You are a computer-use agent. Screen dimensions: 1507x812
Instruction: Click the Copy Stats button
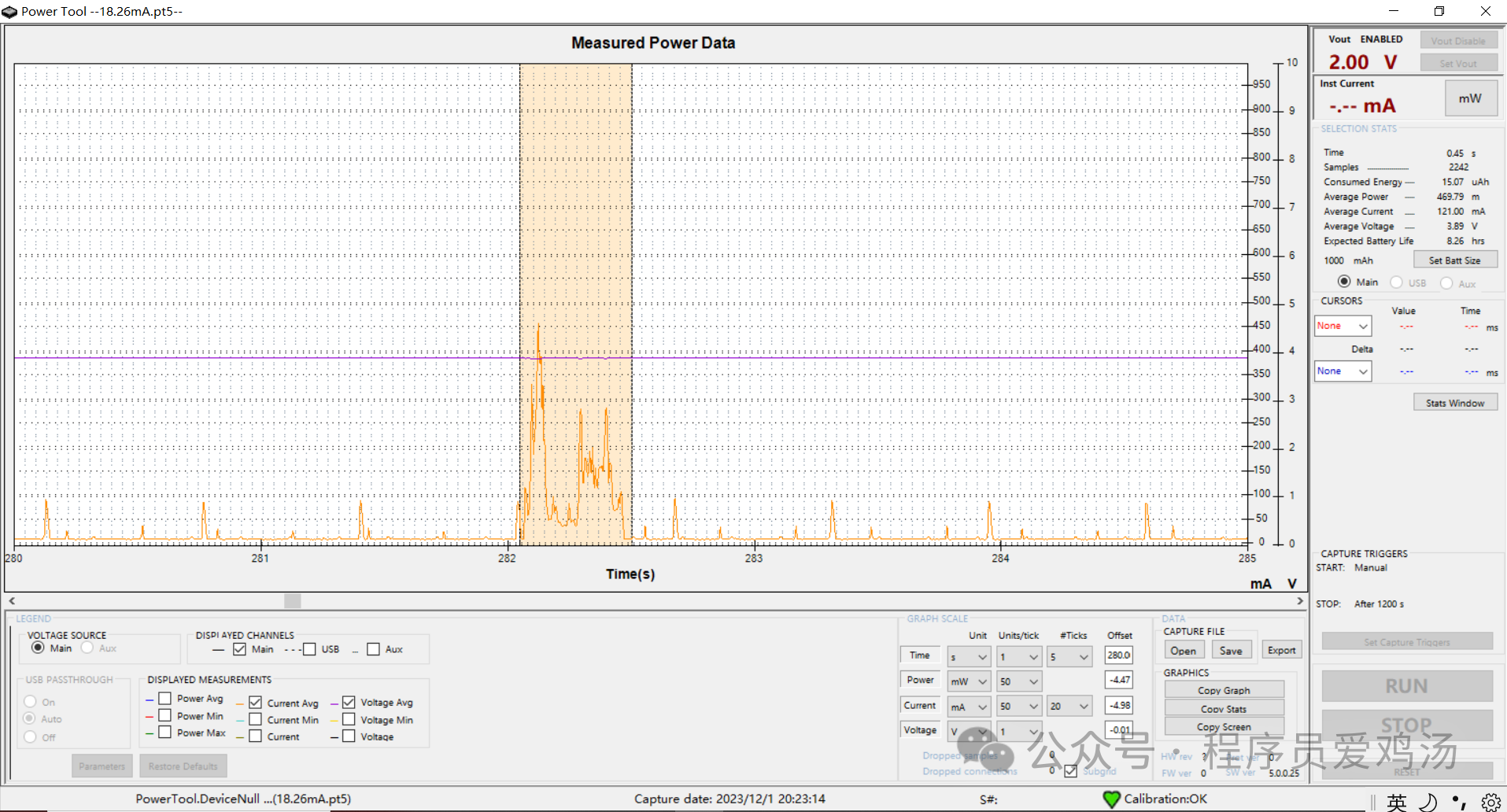[x=1224, y=708]
